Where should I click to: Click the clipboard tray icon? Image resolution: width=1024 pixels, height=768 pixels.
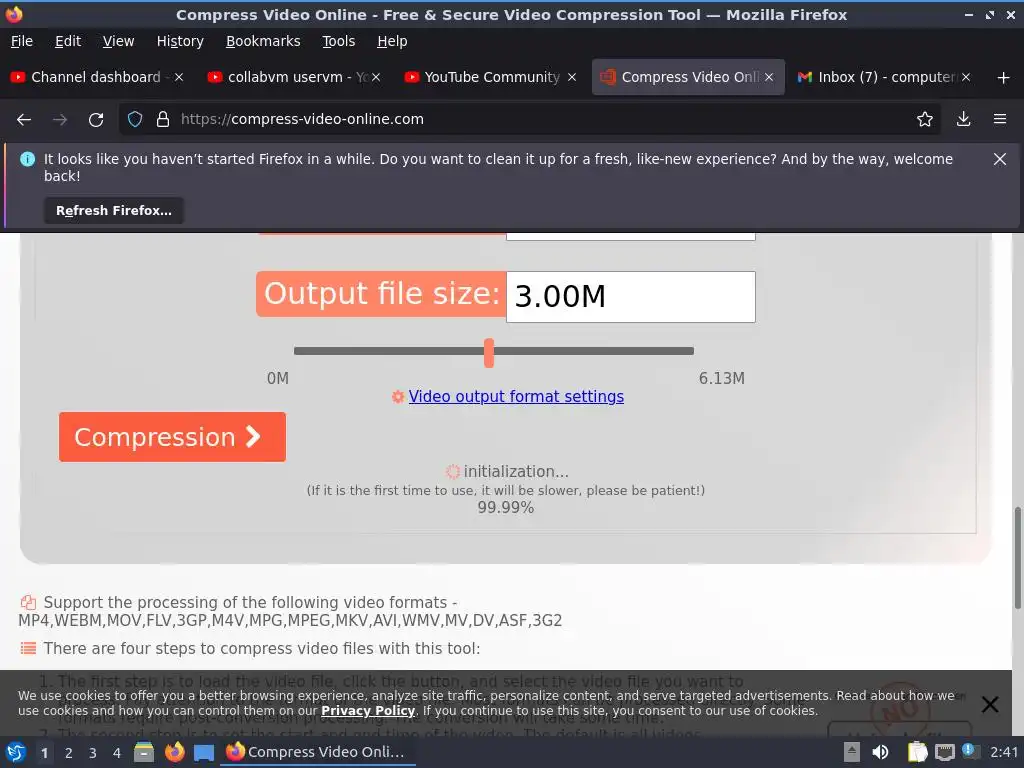click(917, 752)
